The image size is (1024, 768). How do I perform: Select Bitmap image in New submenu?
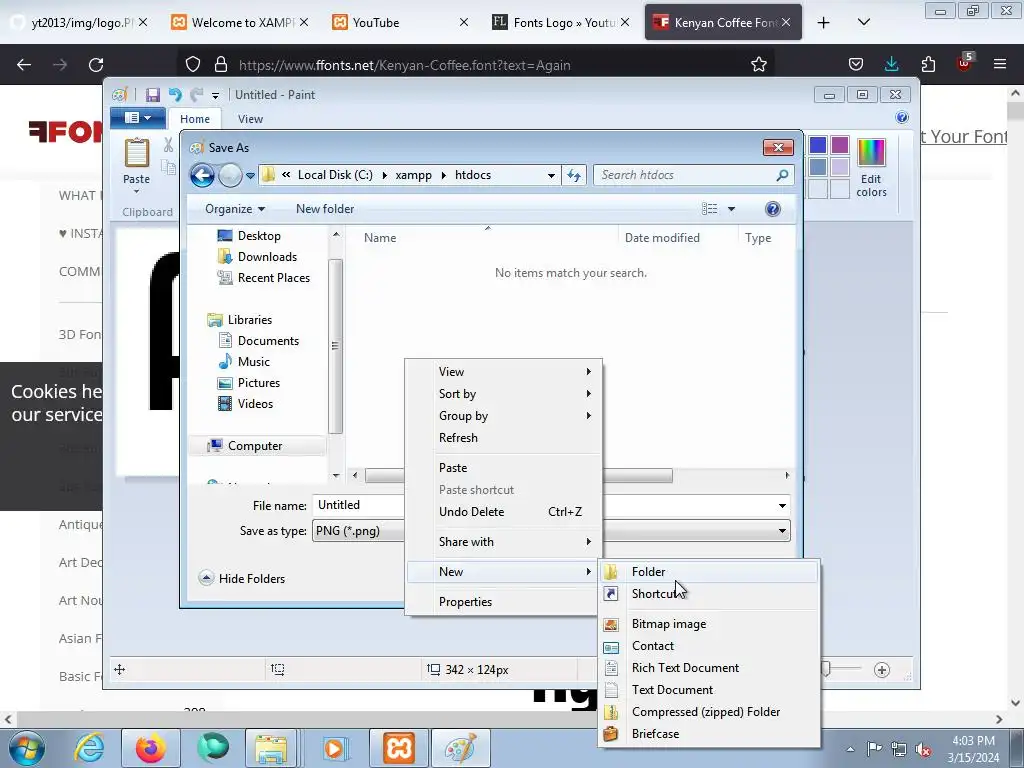click(708, 624)
